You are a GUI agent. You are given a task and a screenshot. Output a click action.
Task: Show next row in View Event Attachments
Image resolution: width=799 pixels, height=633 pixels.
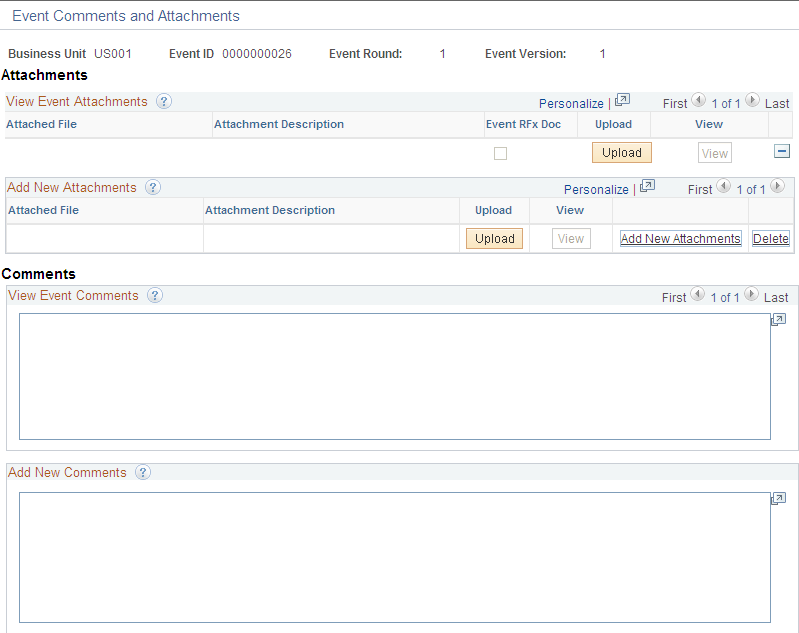[x=752, y=100]
